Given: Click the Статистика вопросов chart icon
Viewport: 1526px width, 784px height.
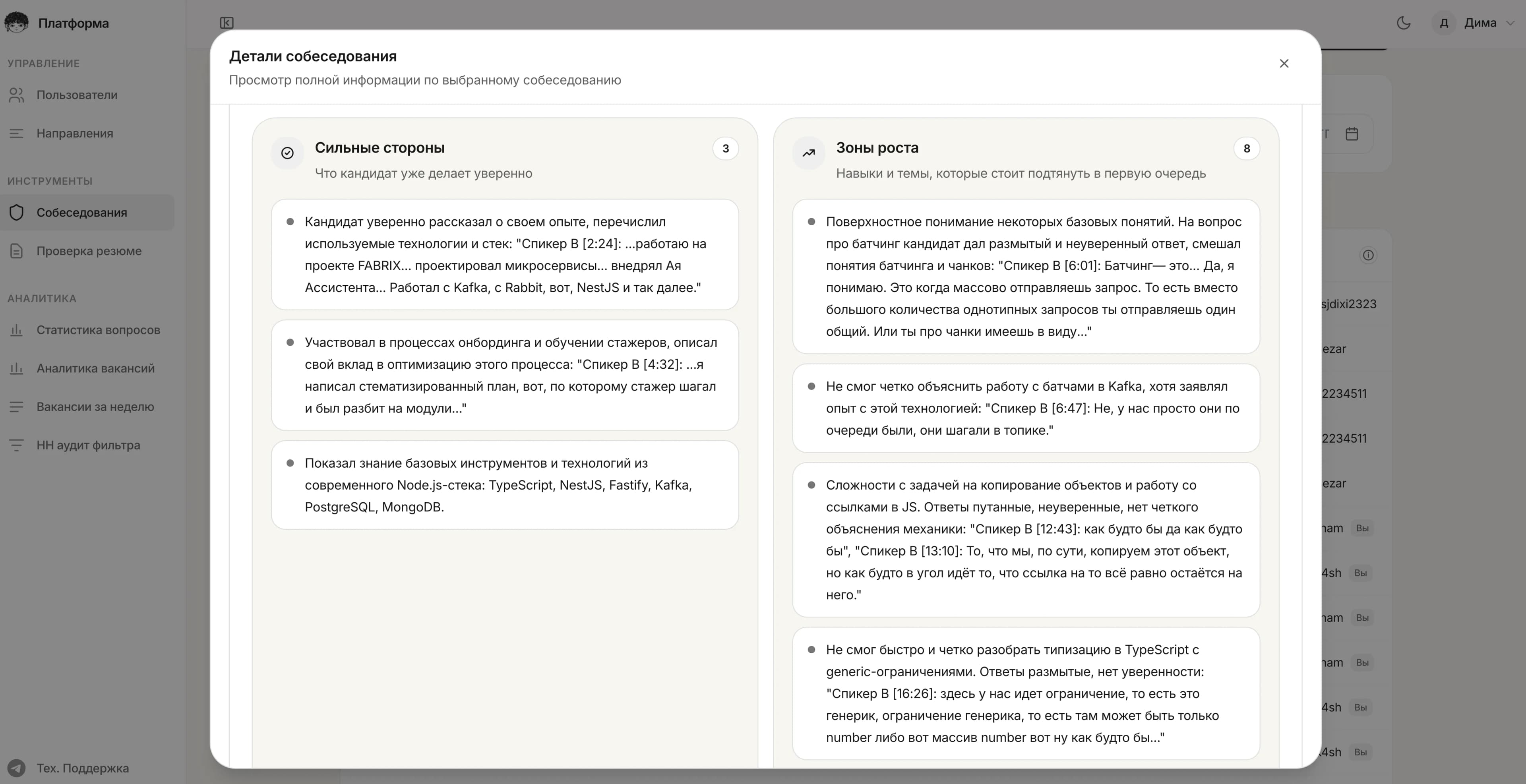Looking at the screenshot, I should click(17, 330).
